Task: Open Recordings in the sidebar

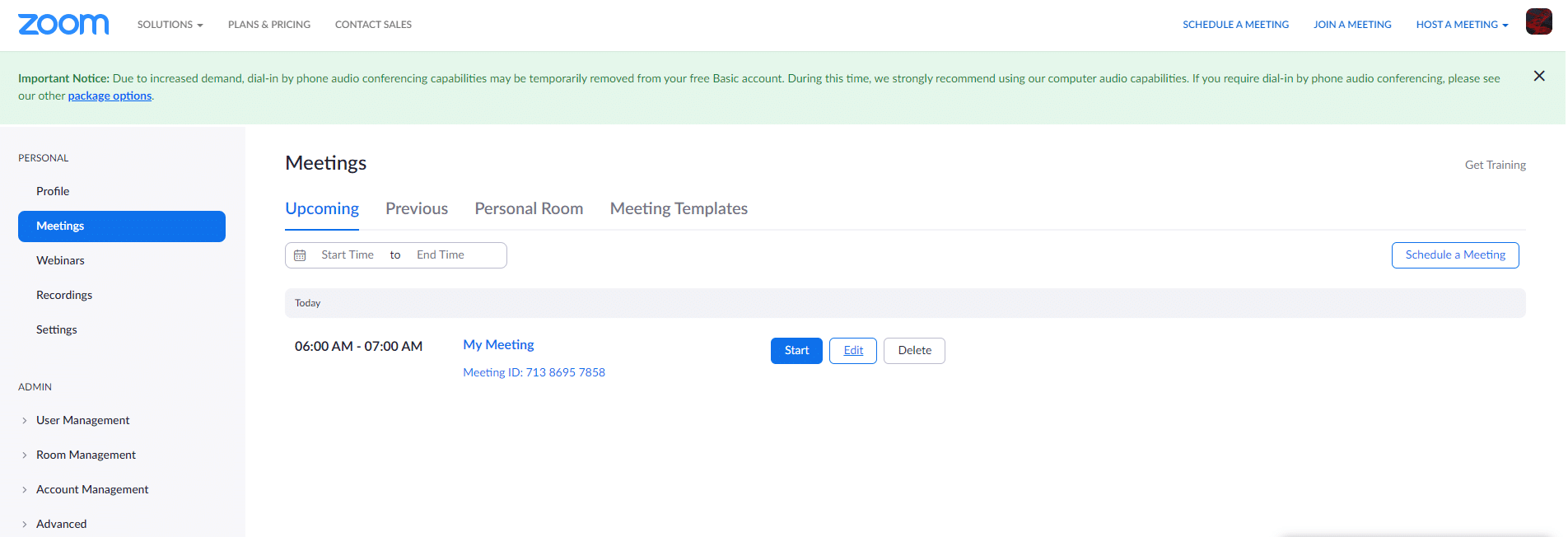Action: pos(64,295)
